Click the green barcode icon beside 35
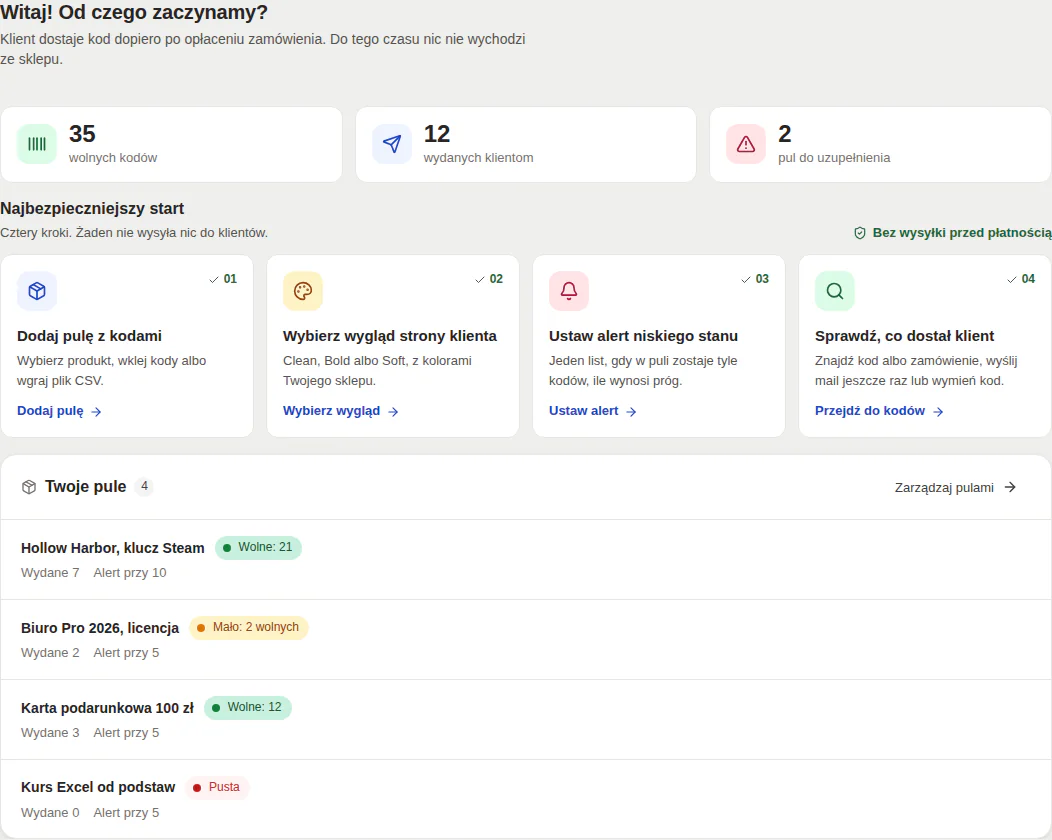Image resolution: width=1052 pixels, height=840 pixels. point(37,144)
